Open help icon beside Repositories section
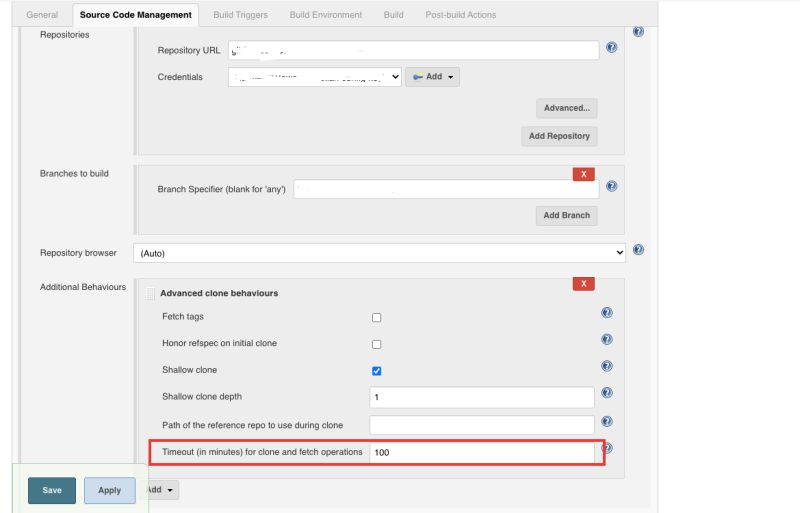This screenshot has height=513, width=800. (638, 32)
